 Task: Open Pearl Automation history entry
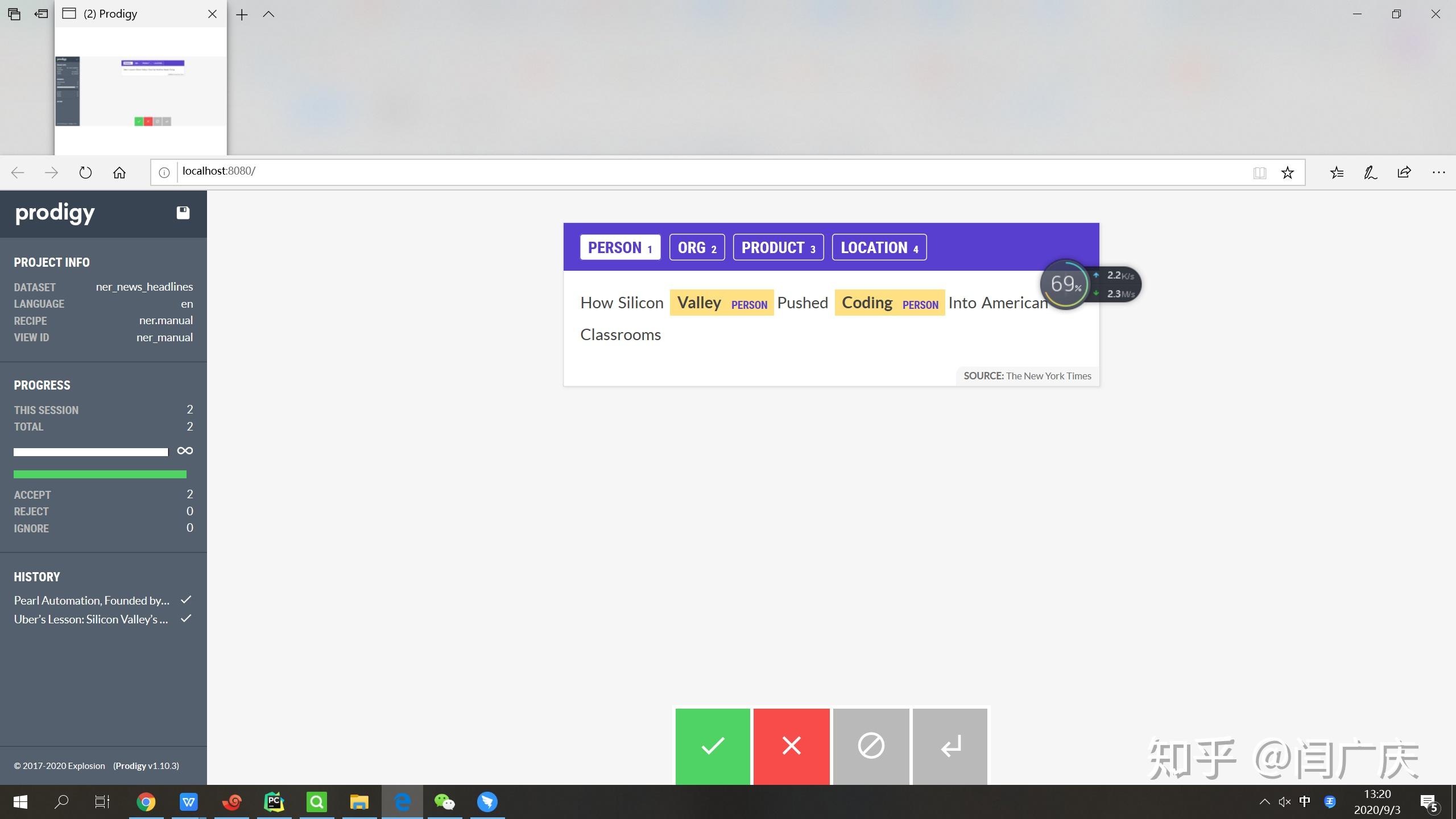point(92,601)
